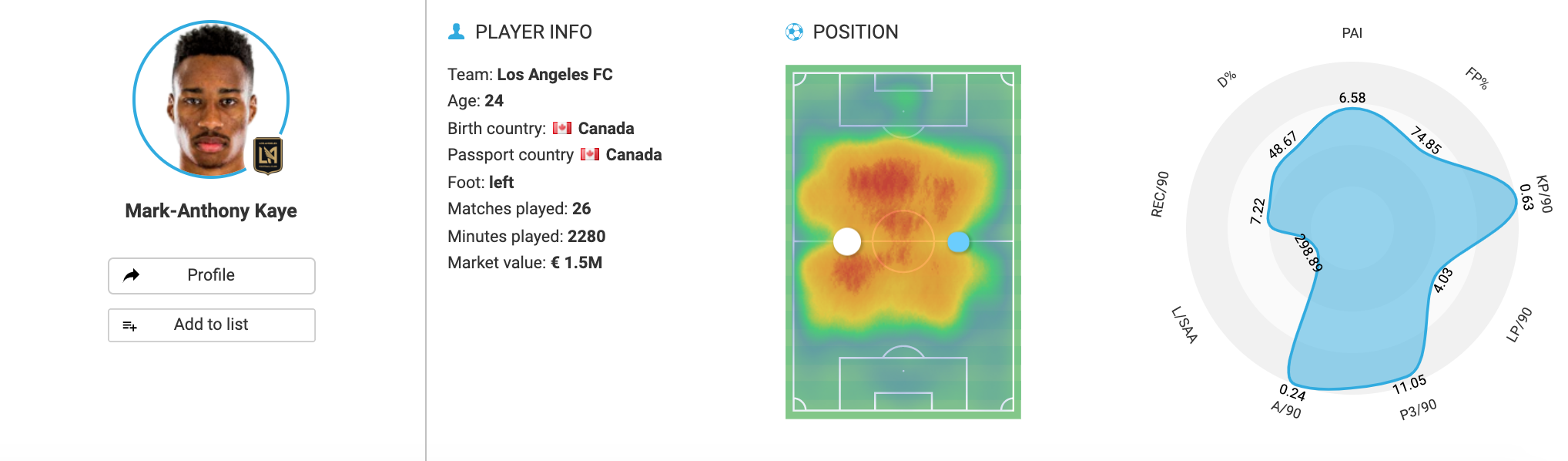
Task: Click the add-to-list plus icon
Action: point(130,326)
